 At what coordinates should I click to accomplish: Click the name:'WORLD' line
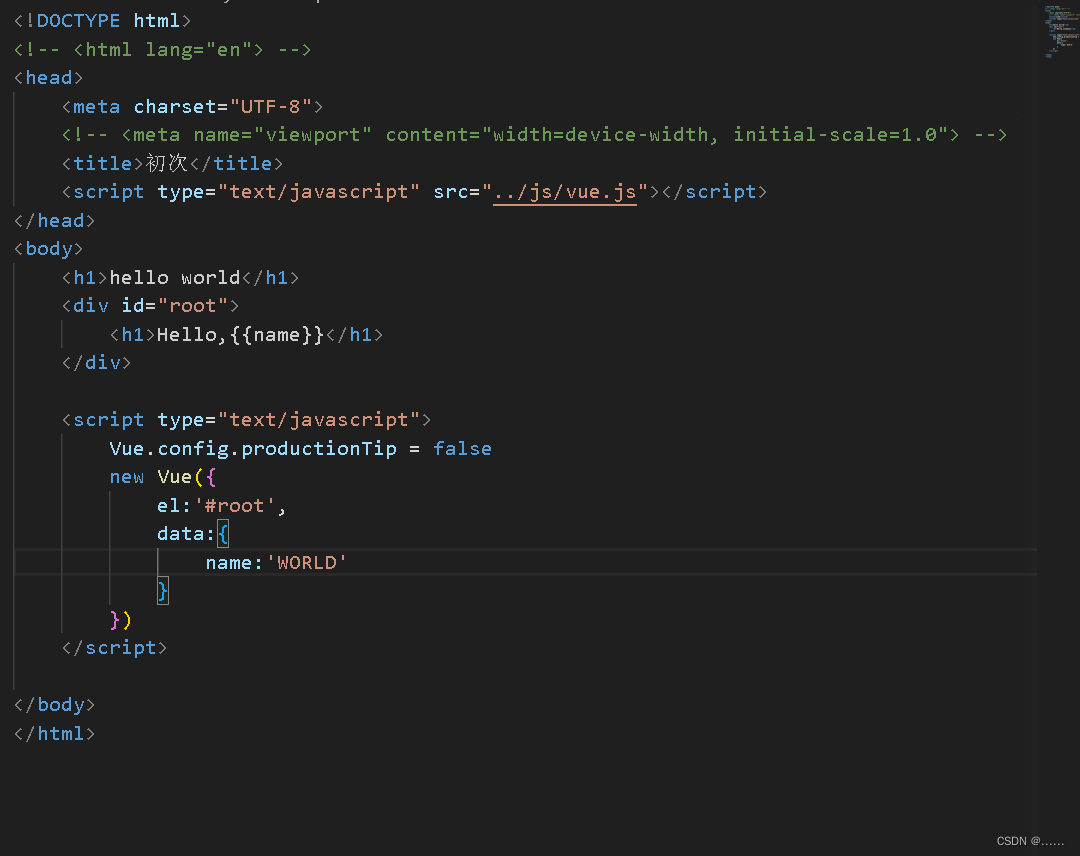(276, 563)
